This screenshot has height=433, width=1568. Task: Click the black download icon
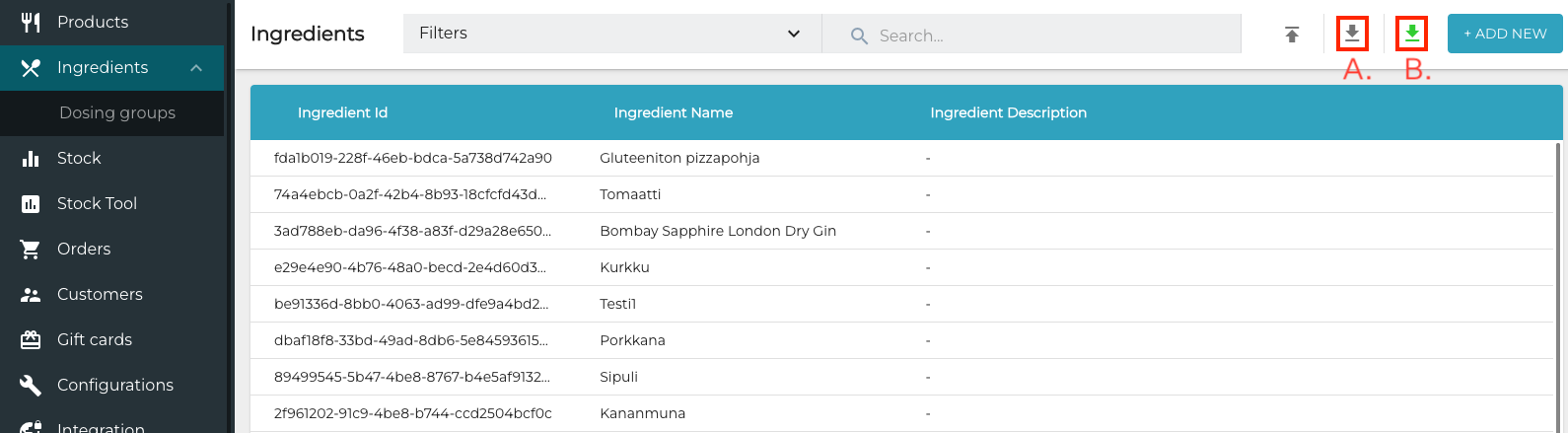point(1352,34)
